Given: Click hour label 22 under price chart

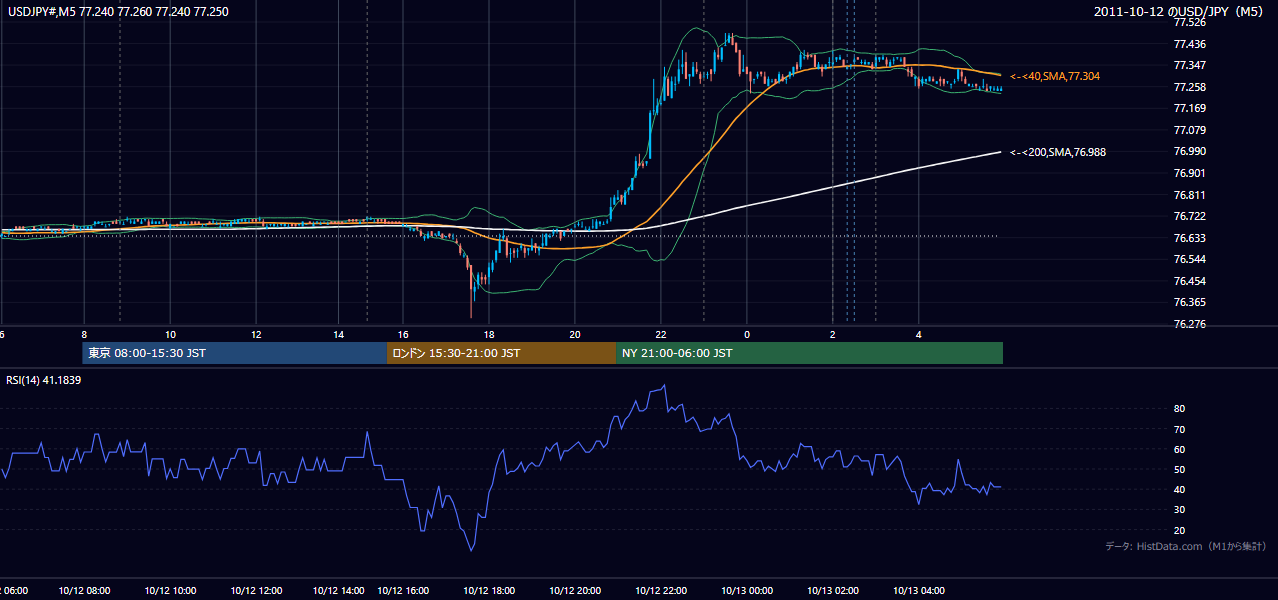Looking at the screenshot, I should [x=661, y=334].
